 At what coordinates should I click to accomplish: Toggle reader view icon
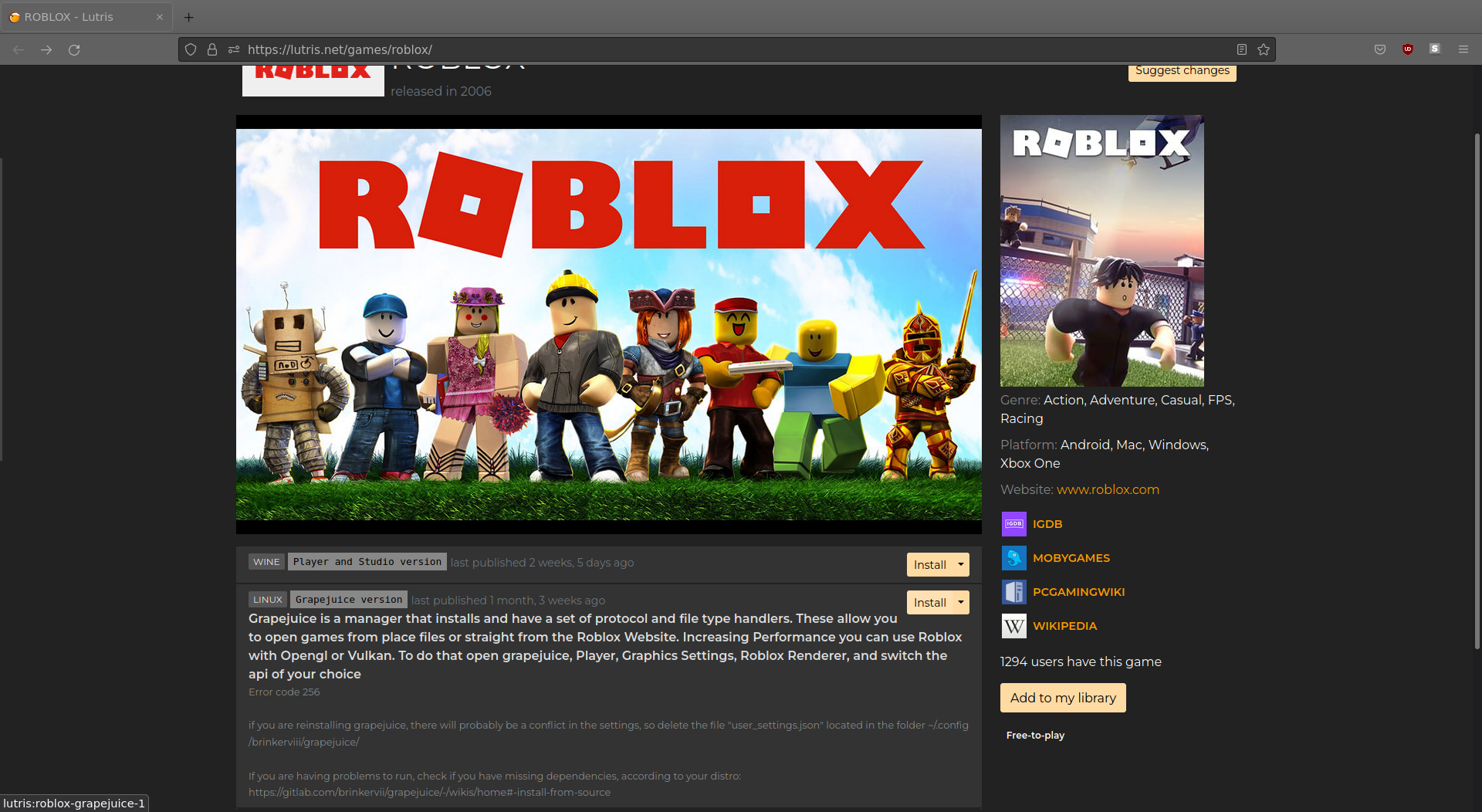point(1242,49)
